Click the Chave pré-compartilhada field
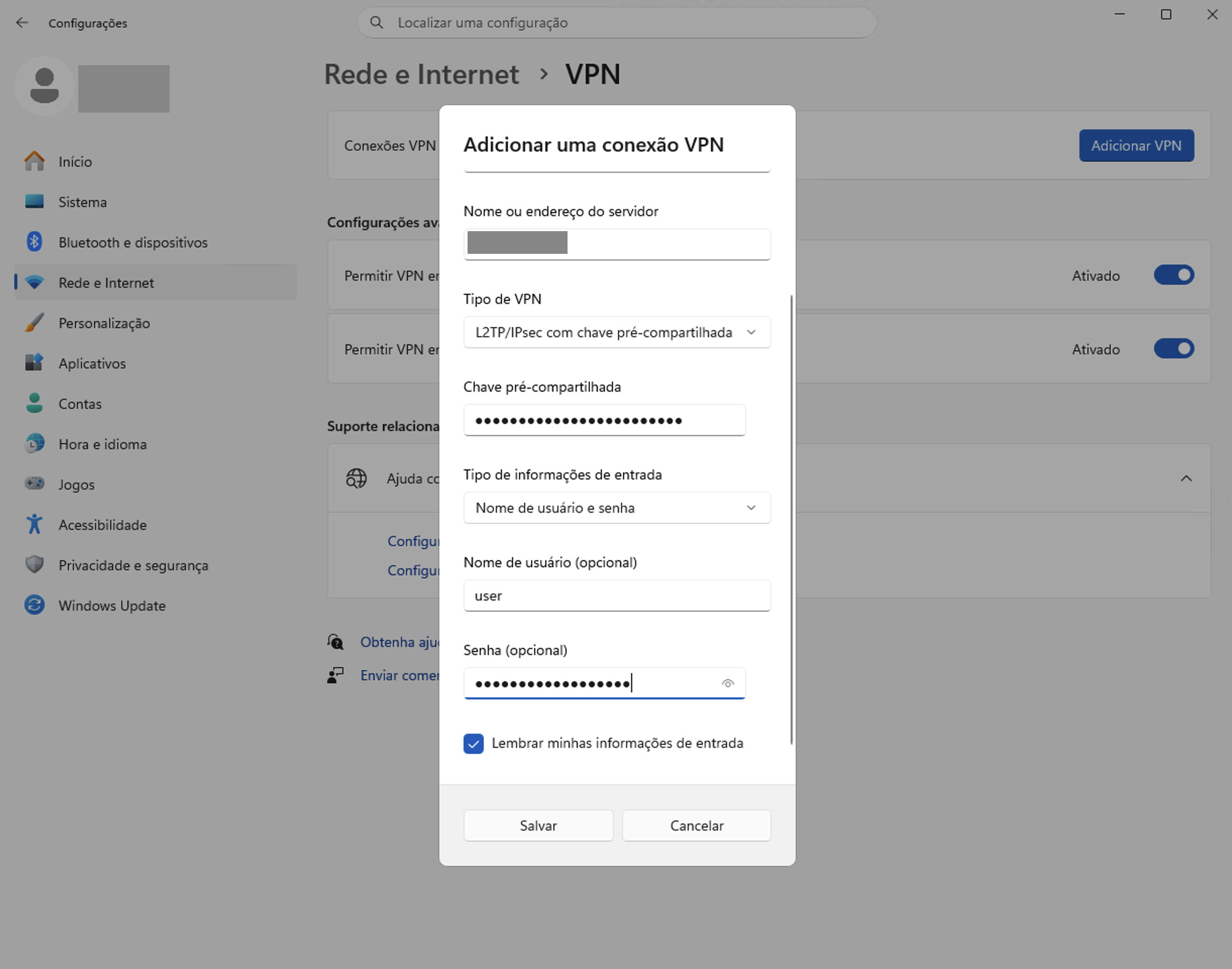The image size is (1232, 969). click(x=604, y=420)
